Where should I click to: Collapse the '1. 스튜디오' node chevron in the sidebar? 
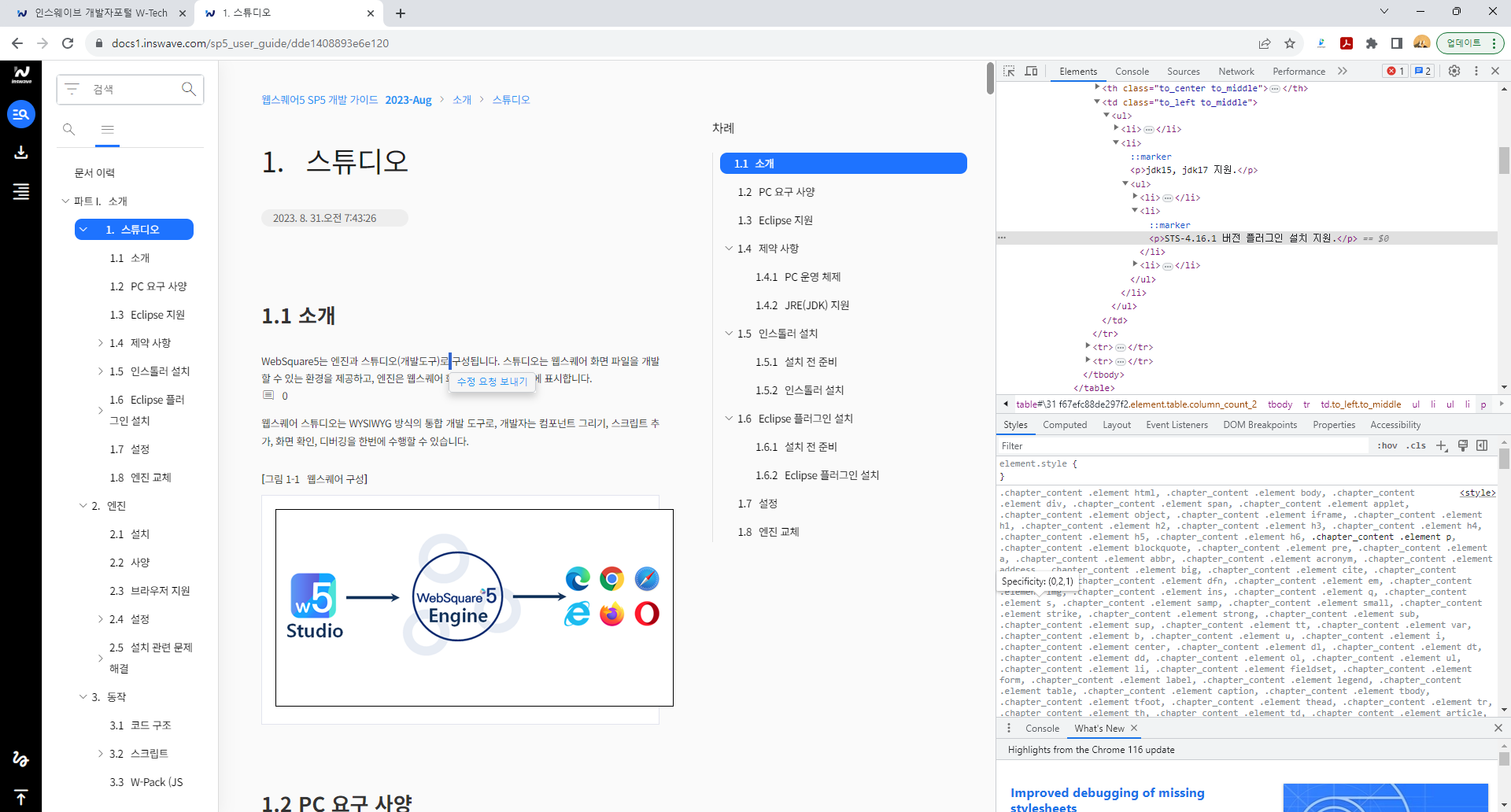[x=83, y=229]
